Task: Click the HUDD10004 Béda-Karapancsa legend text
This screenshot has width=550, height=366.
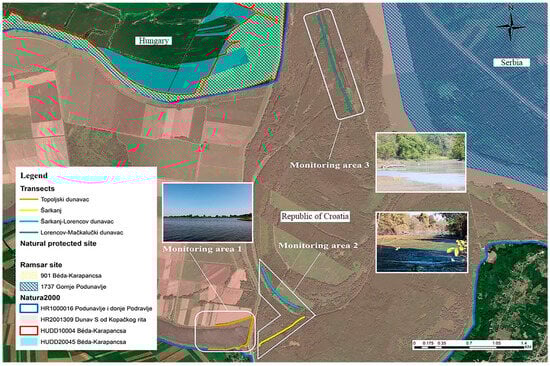Action: click(x=83, y=331)
